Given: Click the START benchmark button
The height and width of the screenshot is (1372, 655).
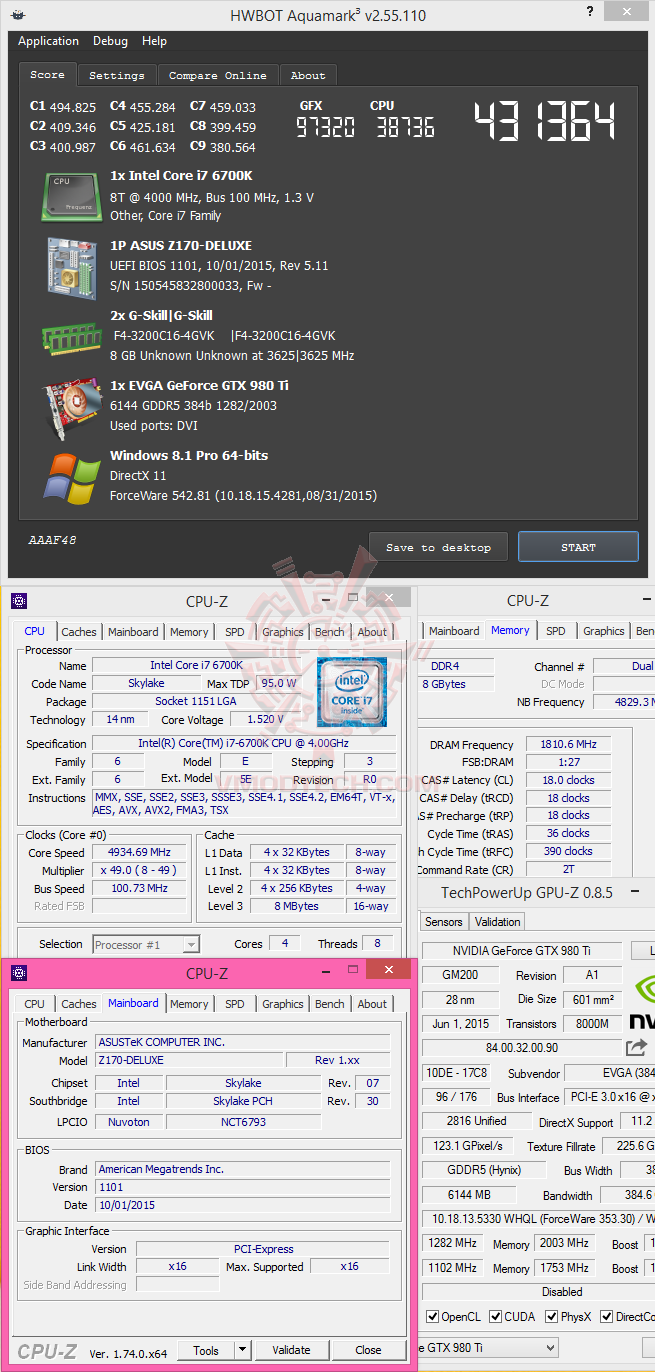Looking at the screenshot, I should (x=578, y=547).
